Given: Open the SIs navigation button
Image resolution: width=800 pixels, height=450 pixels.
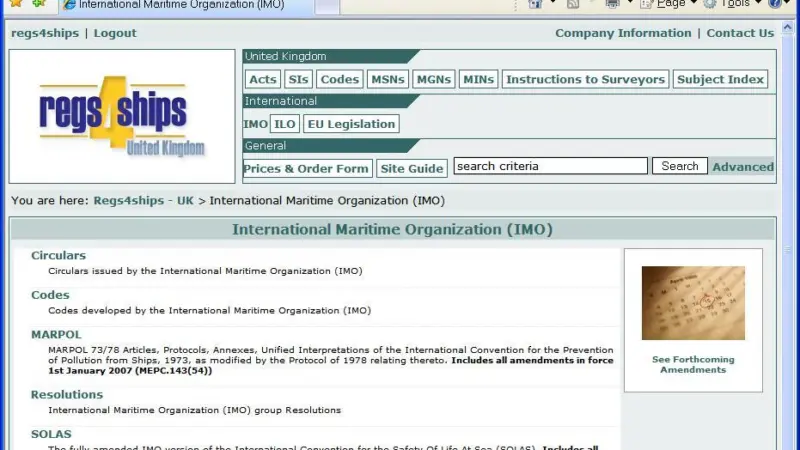Looking at the screenshot, I should coord(298,80).
